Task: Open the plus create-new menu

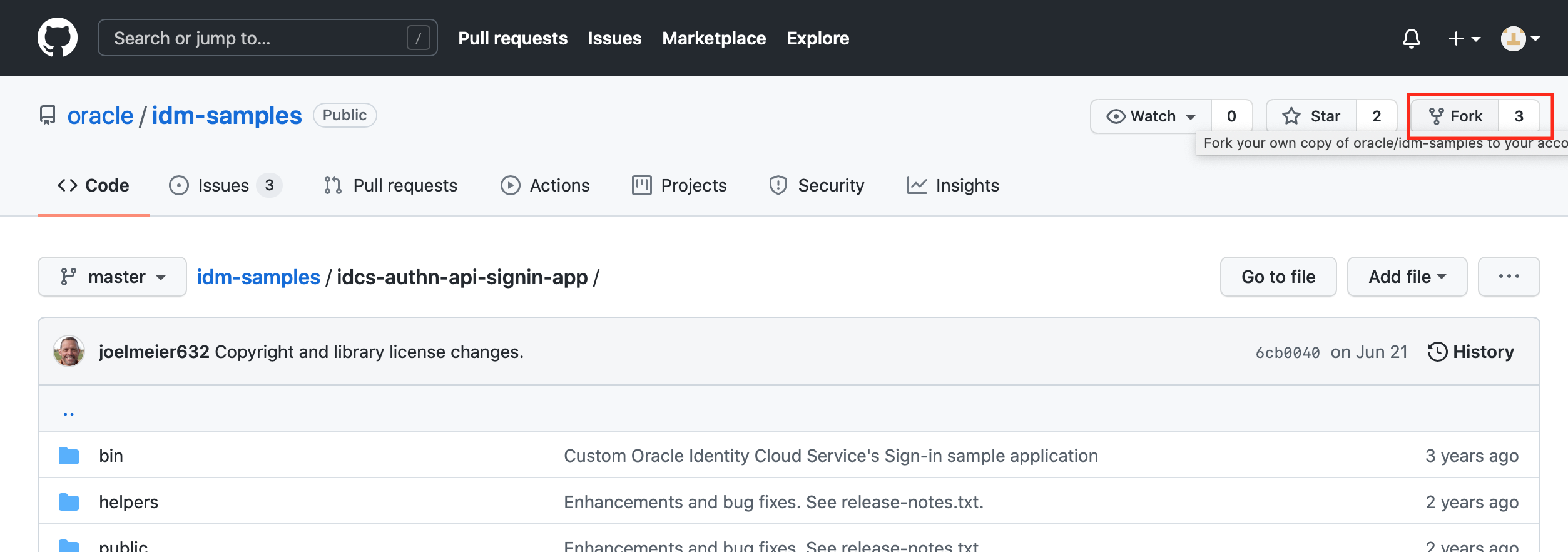Action: 1464,39
